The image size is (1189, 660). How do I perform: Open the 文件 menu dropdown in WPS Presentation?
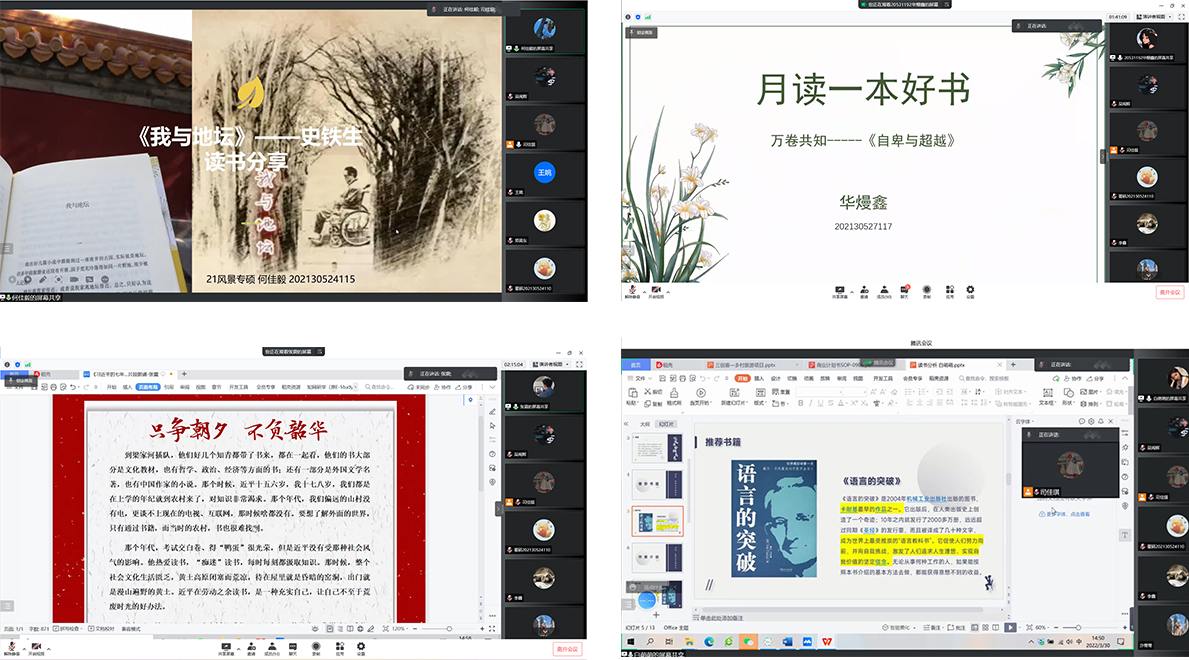[641, 379]
